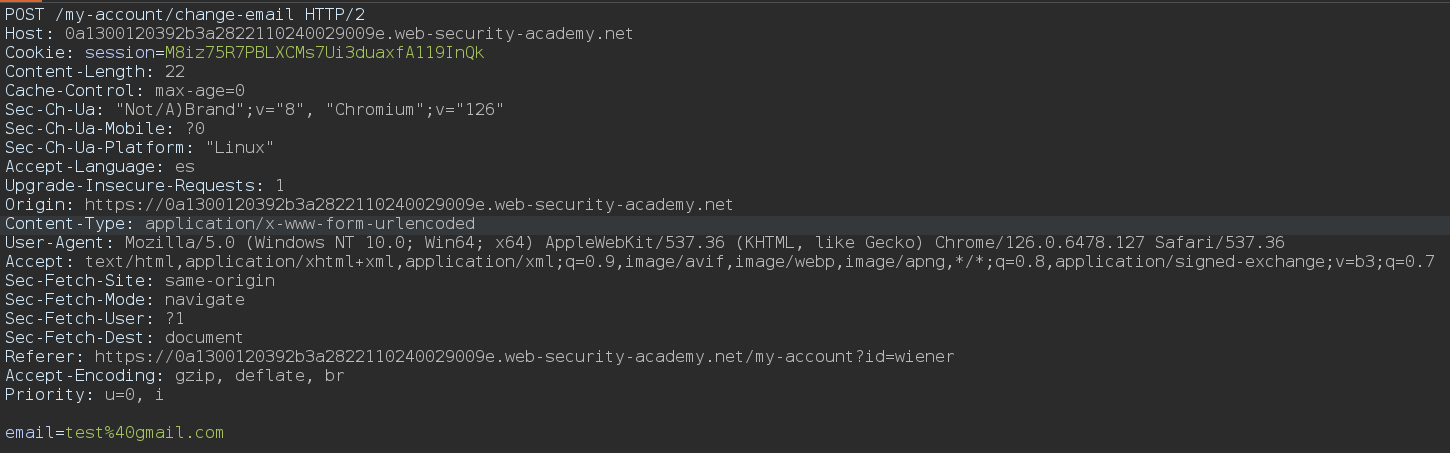Click the Sec-Fetch-Mode navigate value

pyautogui.click(x=205, y=300)
